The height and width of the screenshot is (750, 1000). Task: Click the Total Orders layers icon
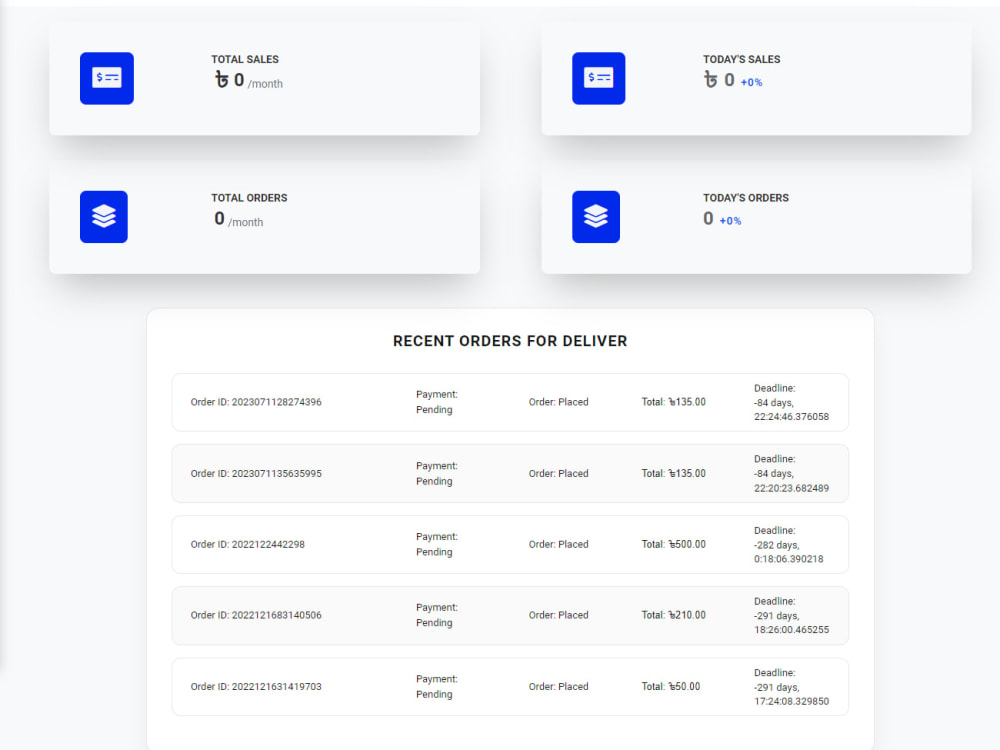point(103,217)
